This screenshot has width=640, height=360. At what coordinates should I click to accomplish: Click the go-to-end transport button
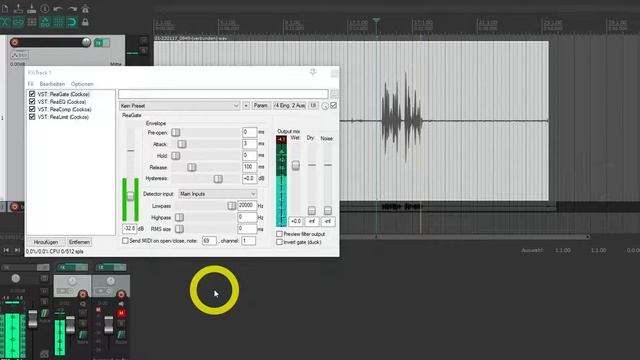click(17, 250)
